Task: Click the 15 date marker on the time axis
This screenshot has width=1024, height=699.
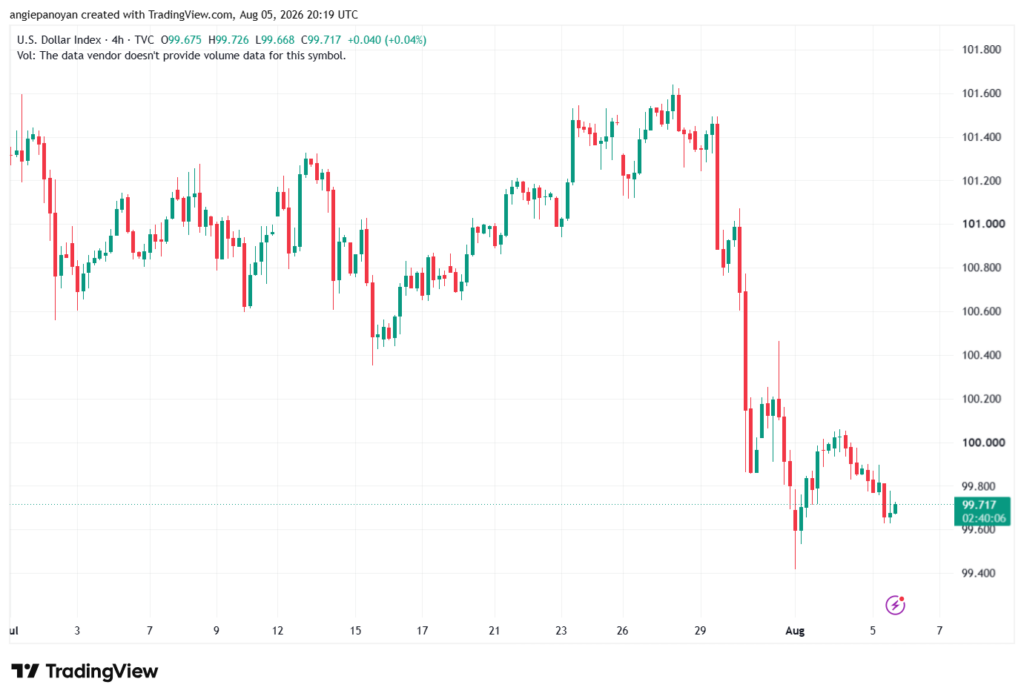Action: click(x=355, y=630)
